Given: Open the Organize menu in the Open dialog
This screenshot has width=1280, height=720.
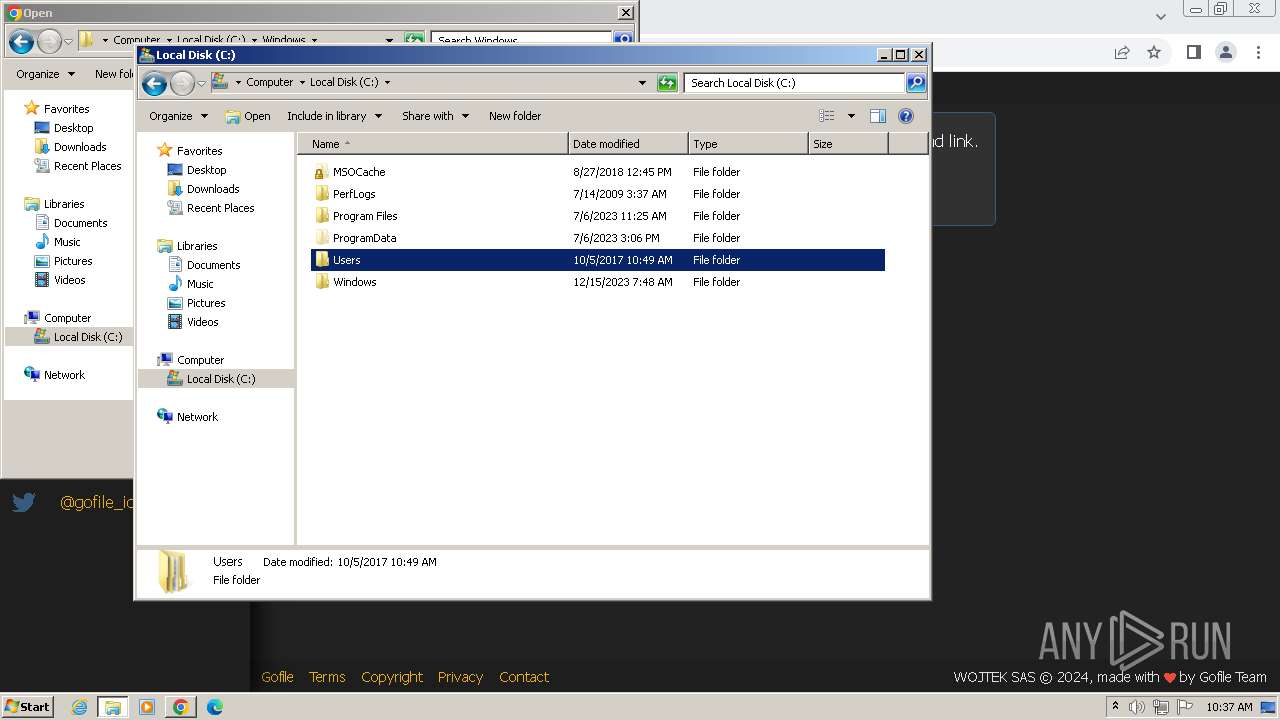Looking at the screenshot, I should pyautogui.click(x=45, y=74).
